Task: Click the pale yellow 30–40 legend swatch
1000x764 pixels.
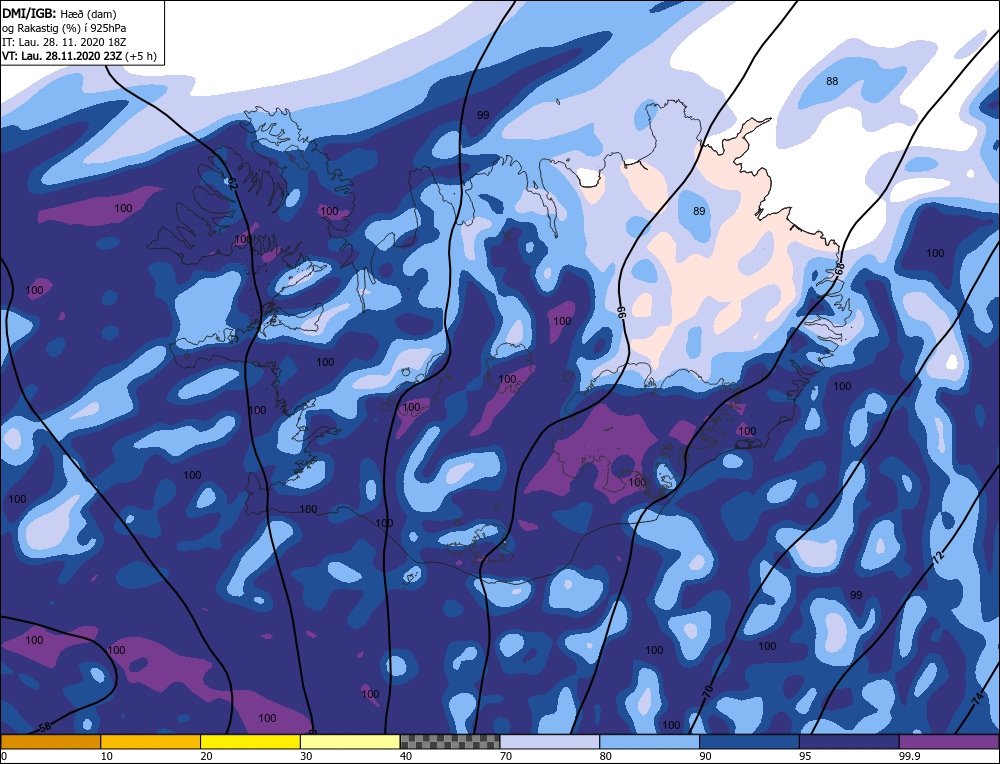Action: [x=350, y=742]
